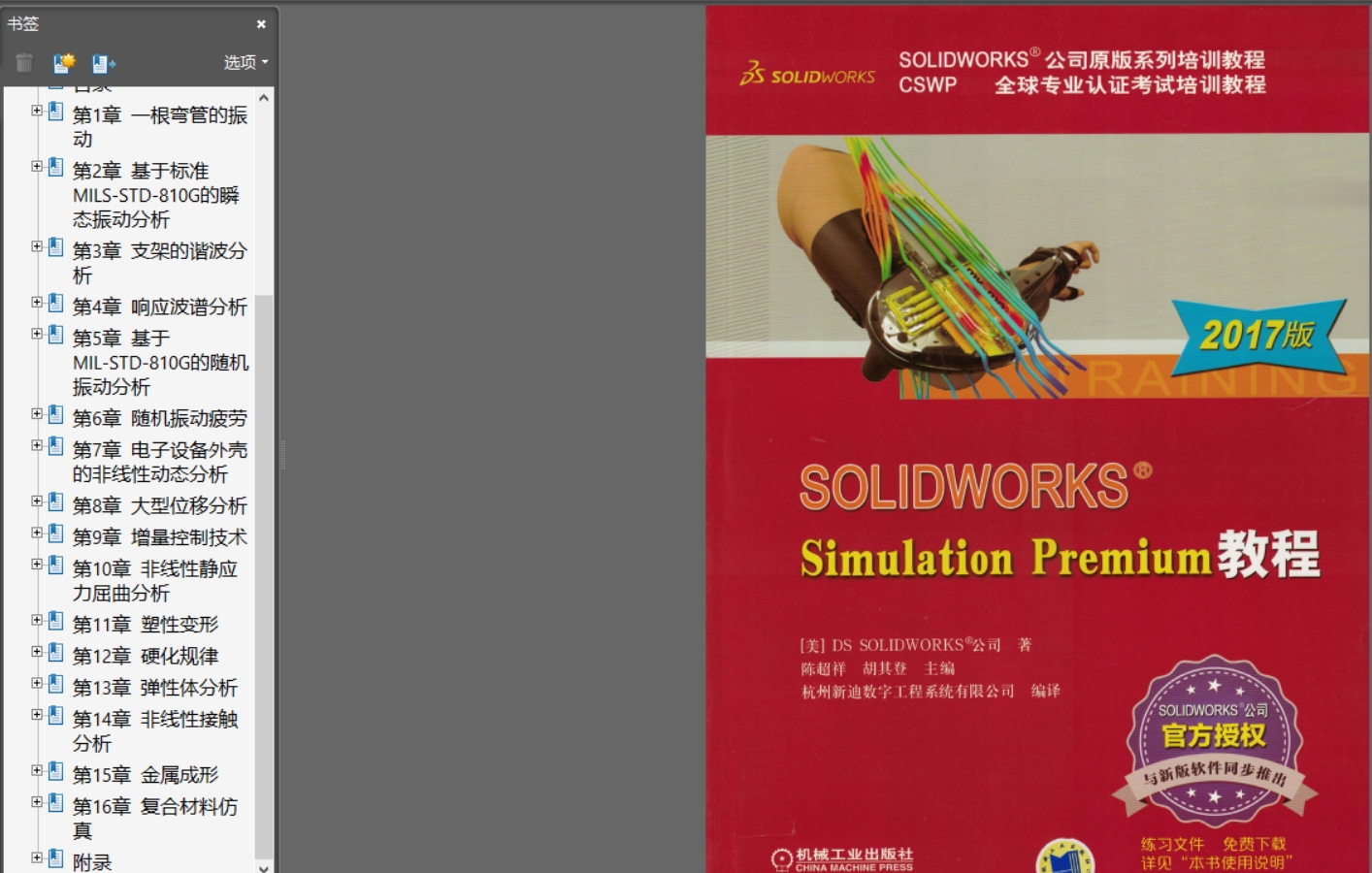
Task: Go to 第1章 一根弯管的振动
Action: (160, 127)
